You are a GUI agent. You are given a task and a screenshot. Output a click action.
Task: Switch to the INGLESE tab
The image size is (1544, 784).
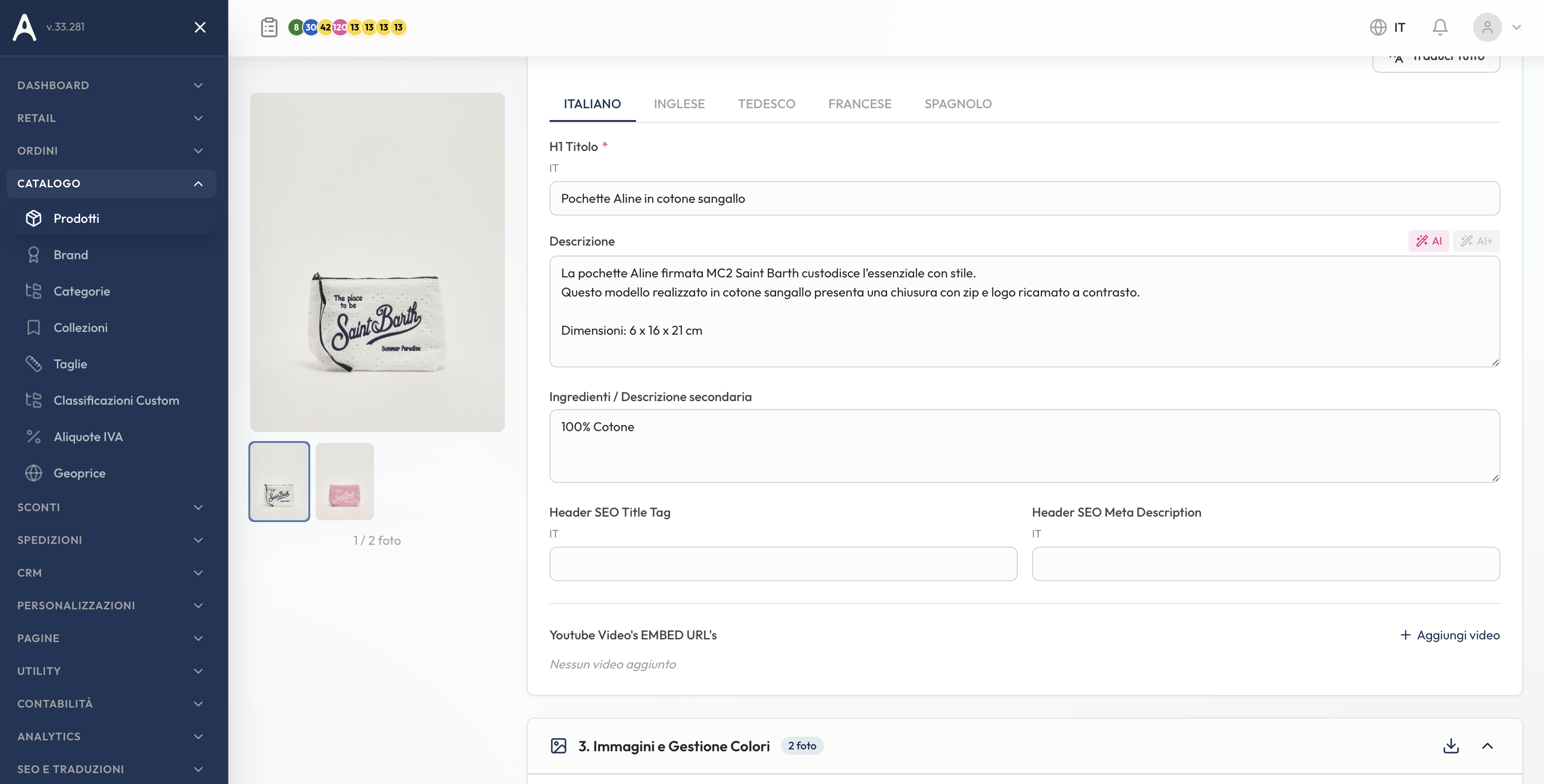coord(679,104)
